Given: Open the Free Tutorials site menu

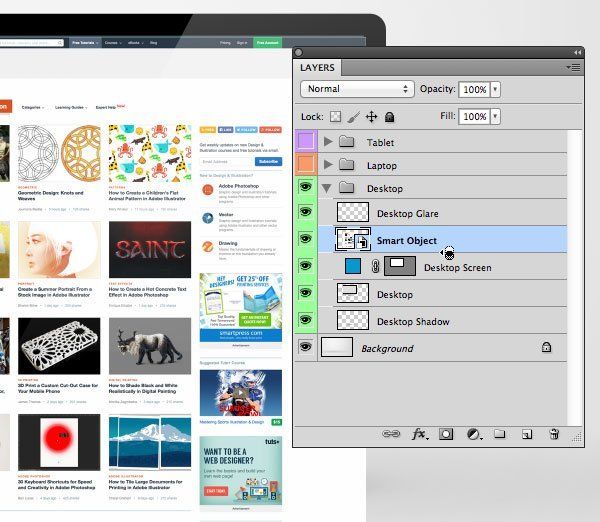Looking at the screenshot, I should [x=85, y=42].
